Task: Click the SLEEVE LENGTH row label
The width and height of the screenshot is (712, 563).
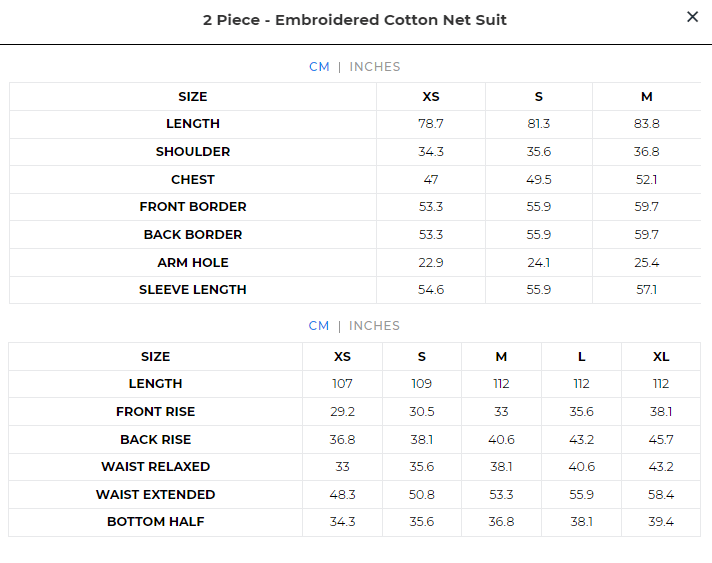Action: click(193, 290)
